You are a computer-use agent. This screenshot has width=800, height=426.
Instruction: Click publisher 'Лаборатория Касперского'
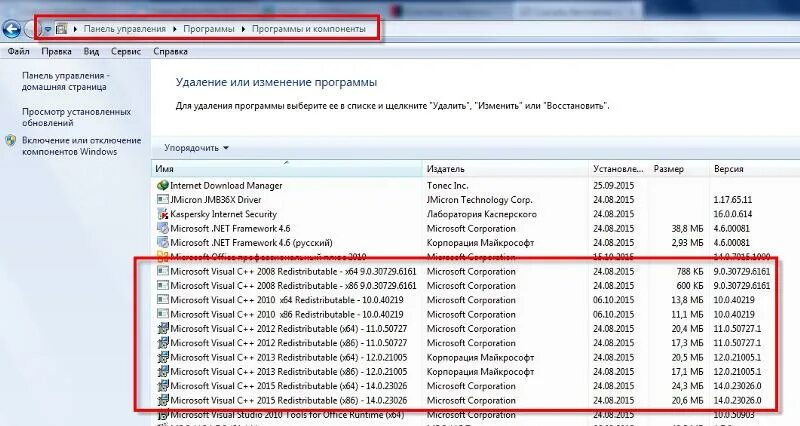[482, 214]
